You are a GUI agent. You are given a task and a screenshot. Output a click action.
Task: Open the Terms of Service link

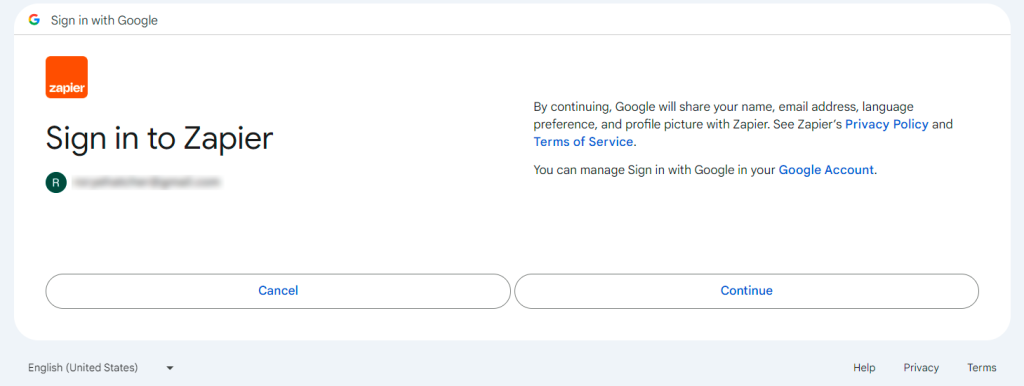point(583,142)
